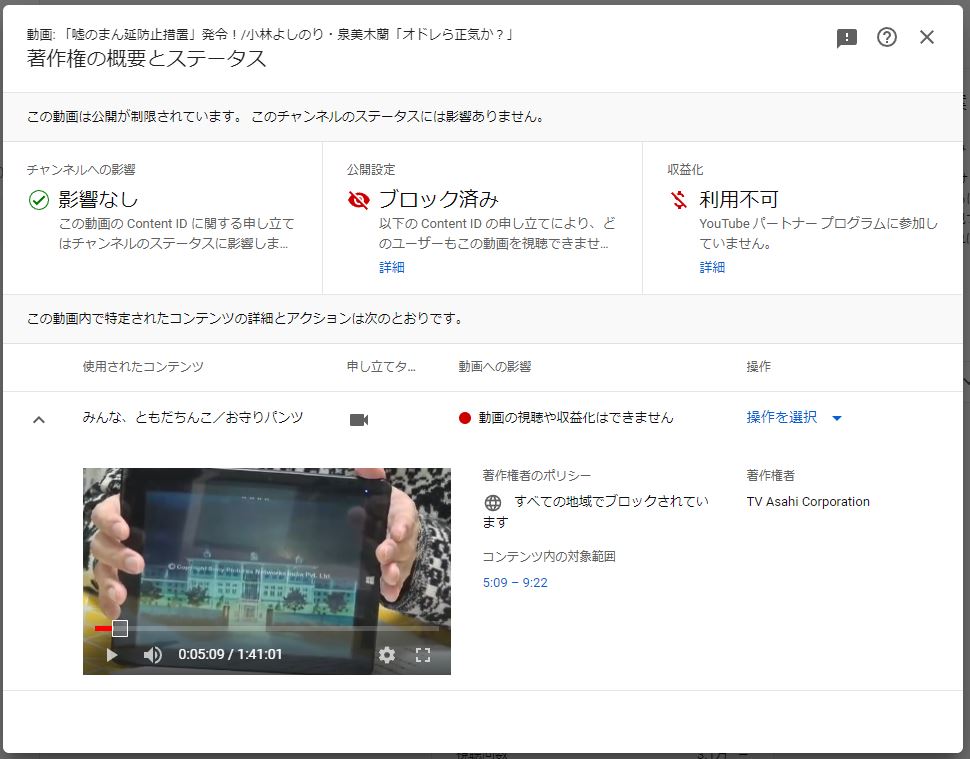The image size is (970, 759).
Task: Click the send feedback icon
Action: 847,38
